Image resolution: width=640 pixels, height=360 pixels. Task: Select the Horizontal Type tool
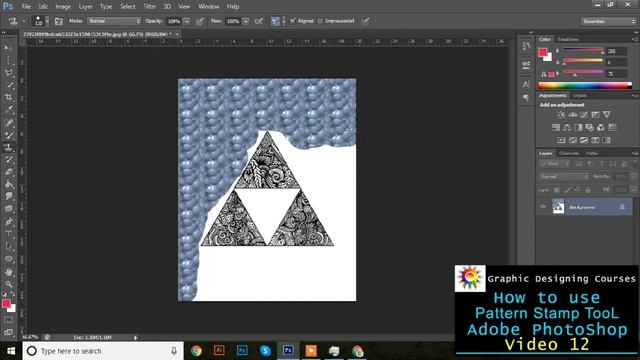click(x=9, y=234)
